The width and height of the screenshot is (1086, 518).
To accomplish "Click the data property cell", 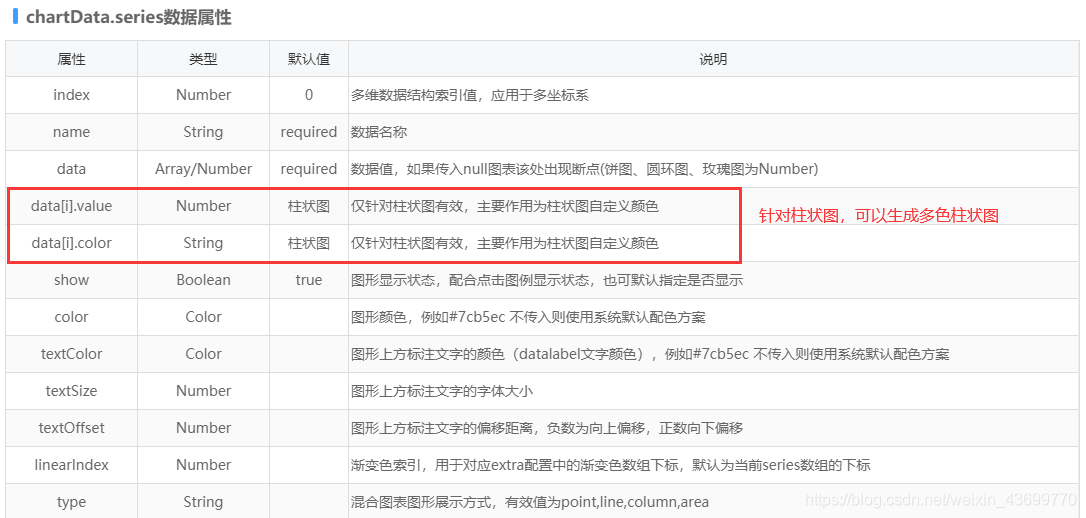I will click(x=71, y=169).
